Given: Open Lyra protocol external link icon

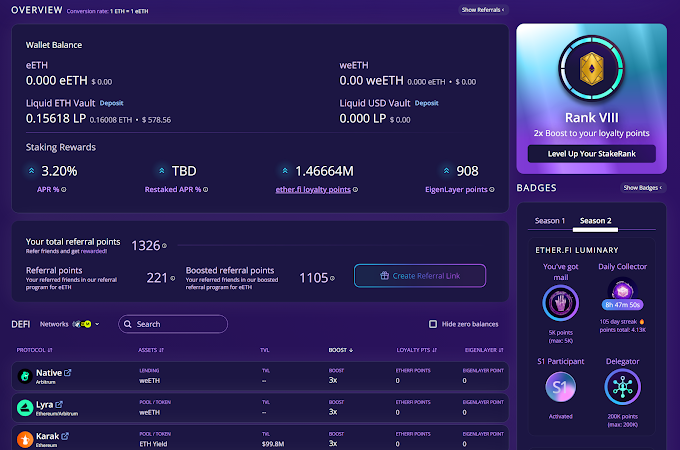Looking at the screenshot, I should 59,404.
